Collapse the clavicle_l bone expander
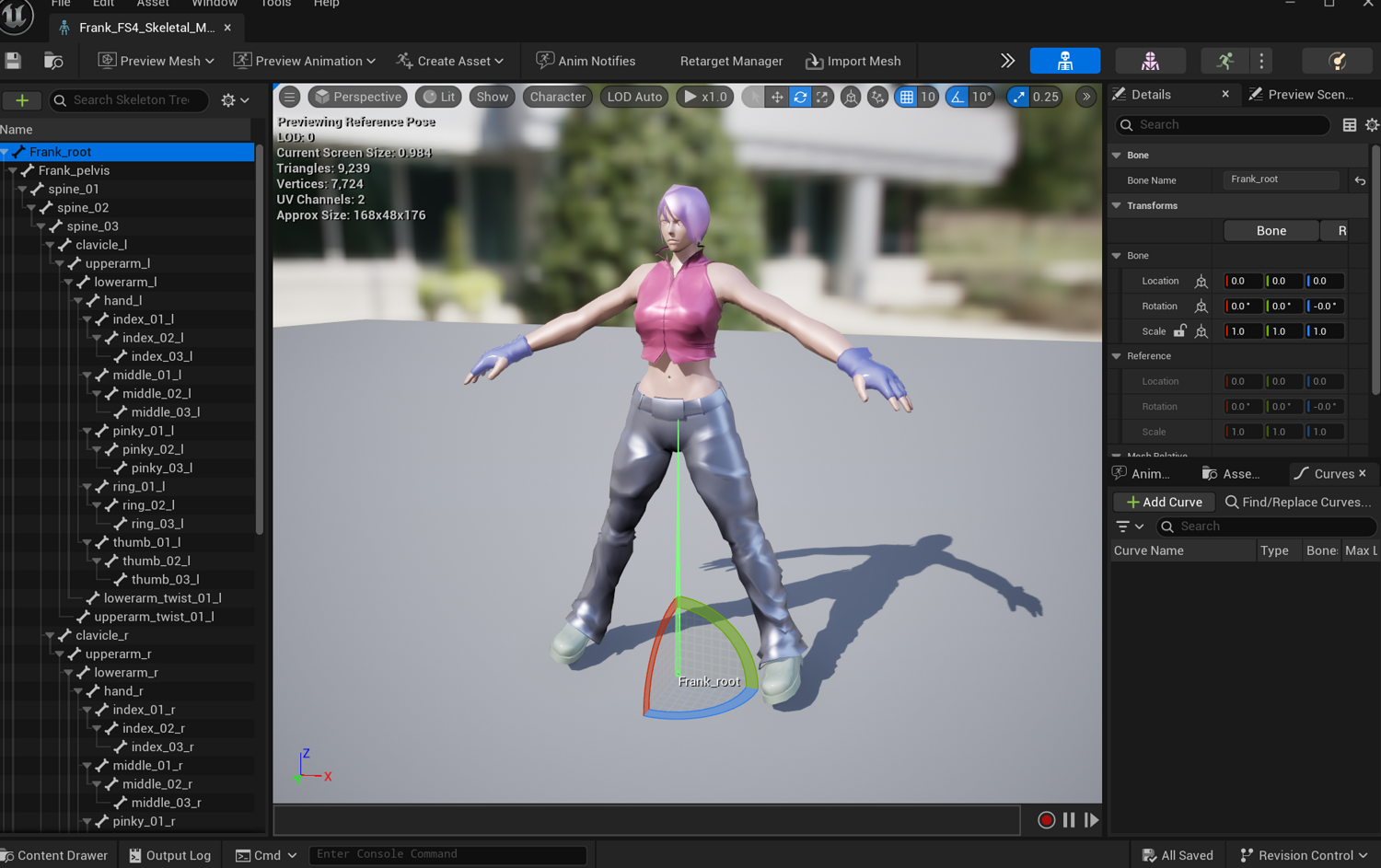The width and height of the screenshot is (1381, 868). point(50,245)
